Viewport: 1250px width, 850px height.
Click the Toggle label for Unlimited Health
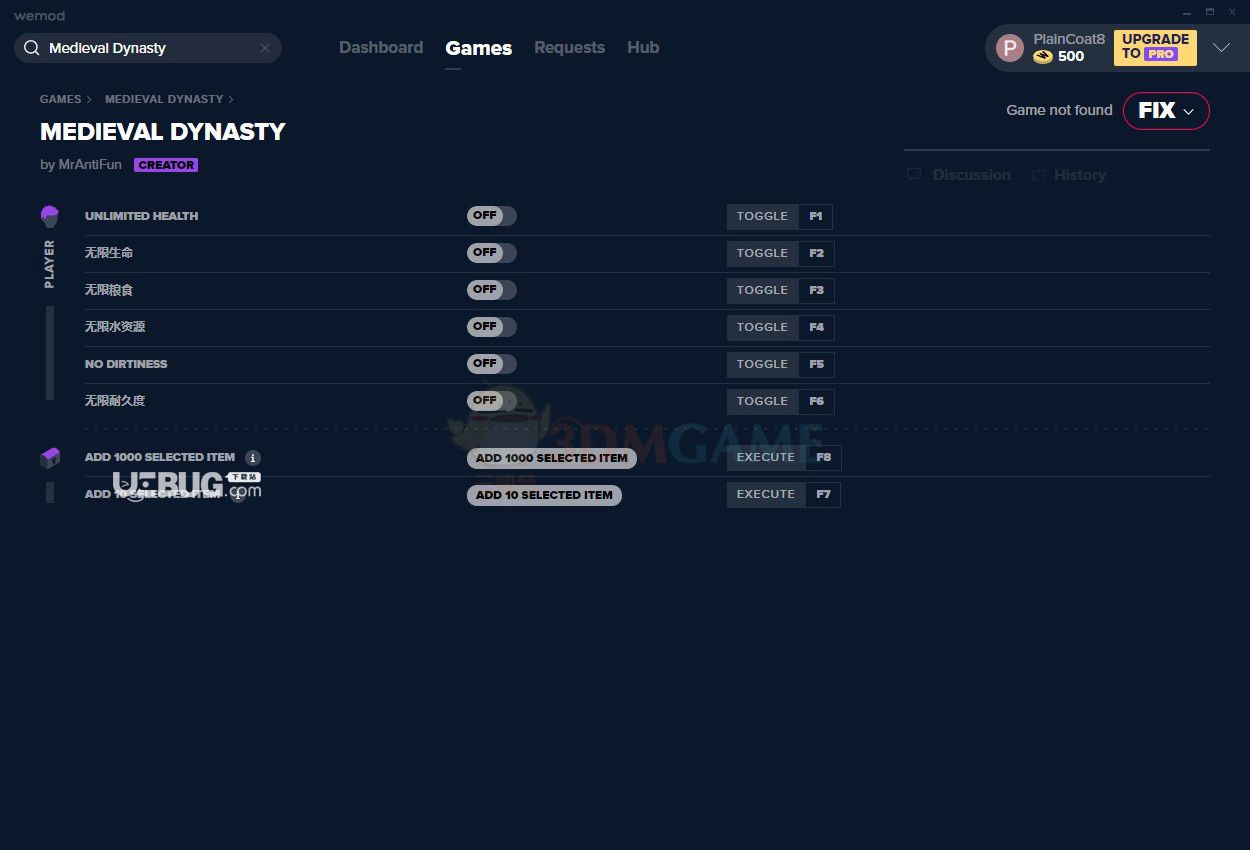pos(762,216)
